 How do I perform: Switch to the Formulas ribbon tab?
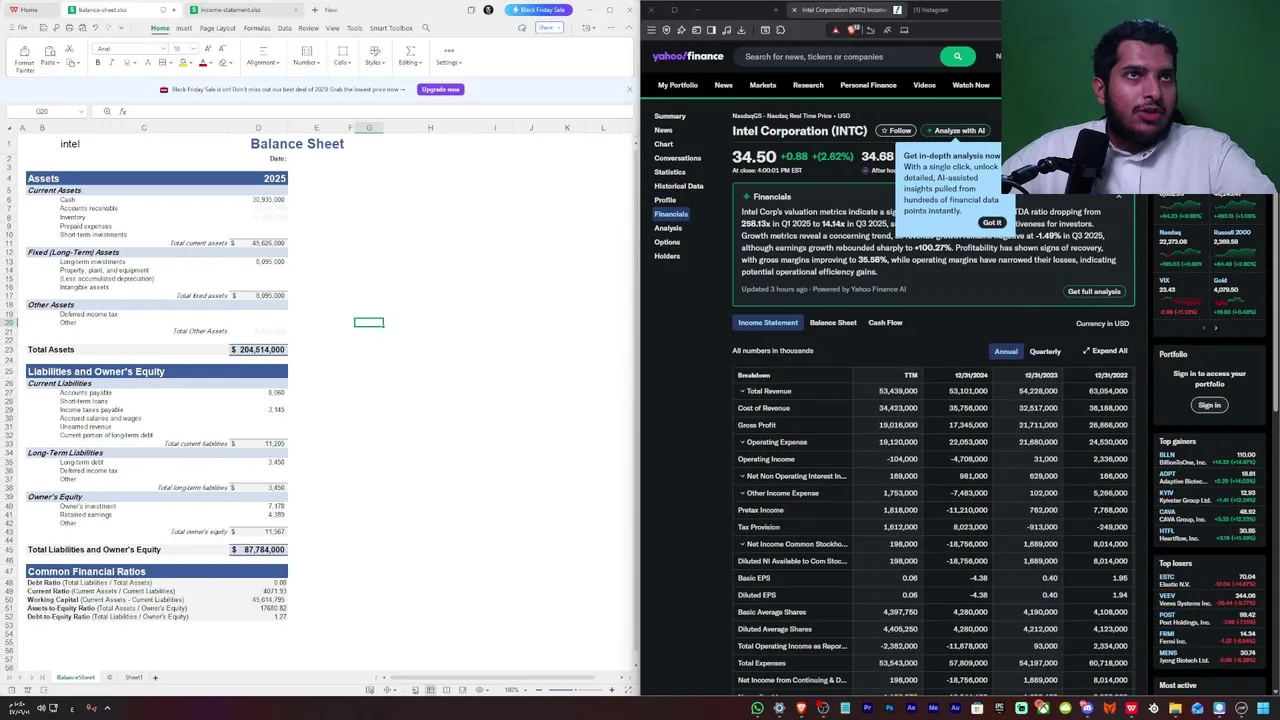click(x=257, y=28)
